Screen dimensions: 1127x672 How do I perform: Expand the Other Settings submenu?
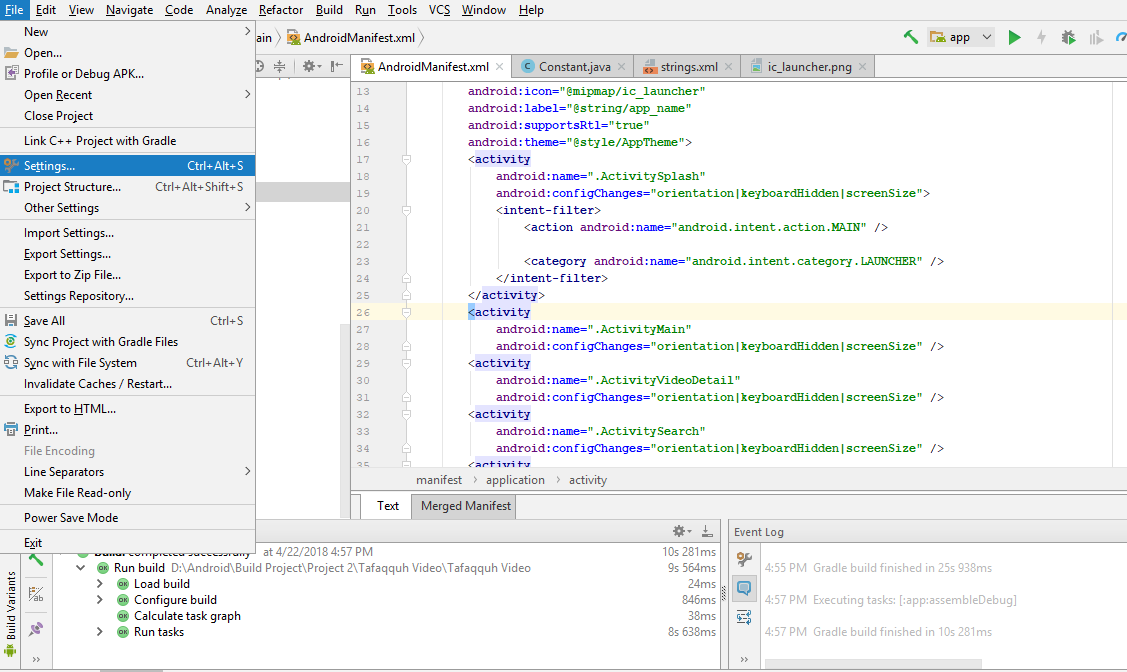pos(127,208)
